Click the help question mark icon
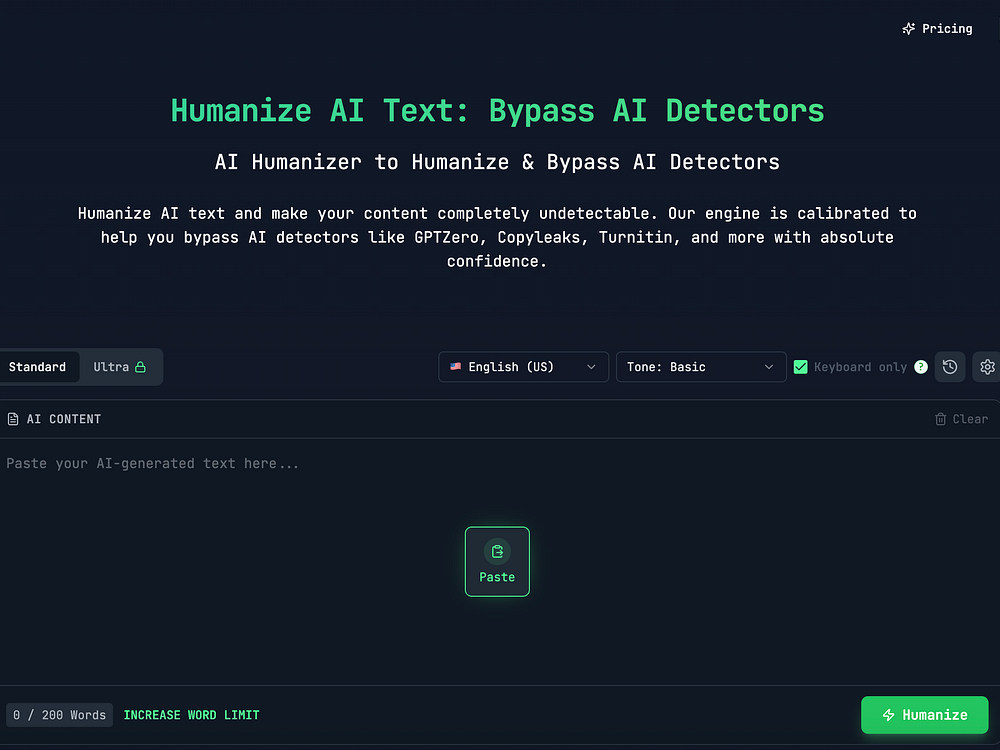Screen dimensions: 1000x750 (920, 367)
